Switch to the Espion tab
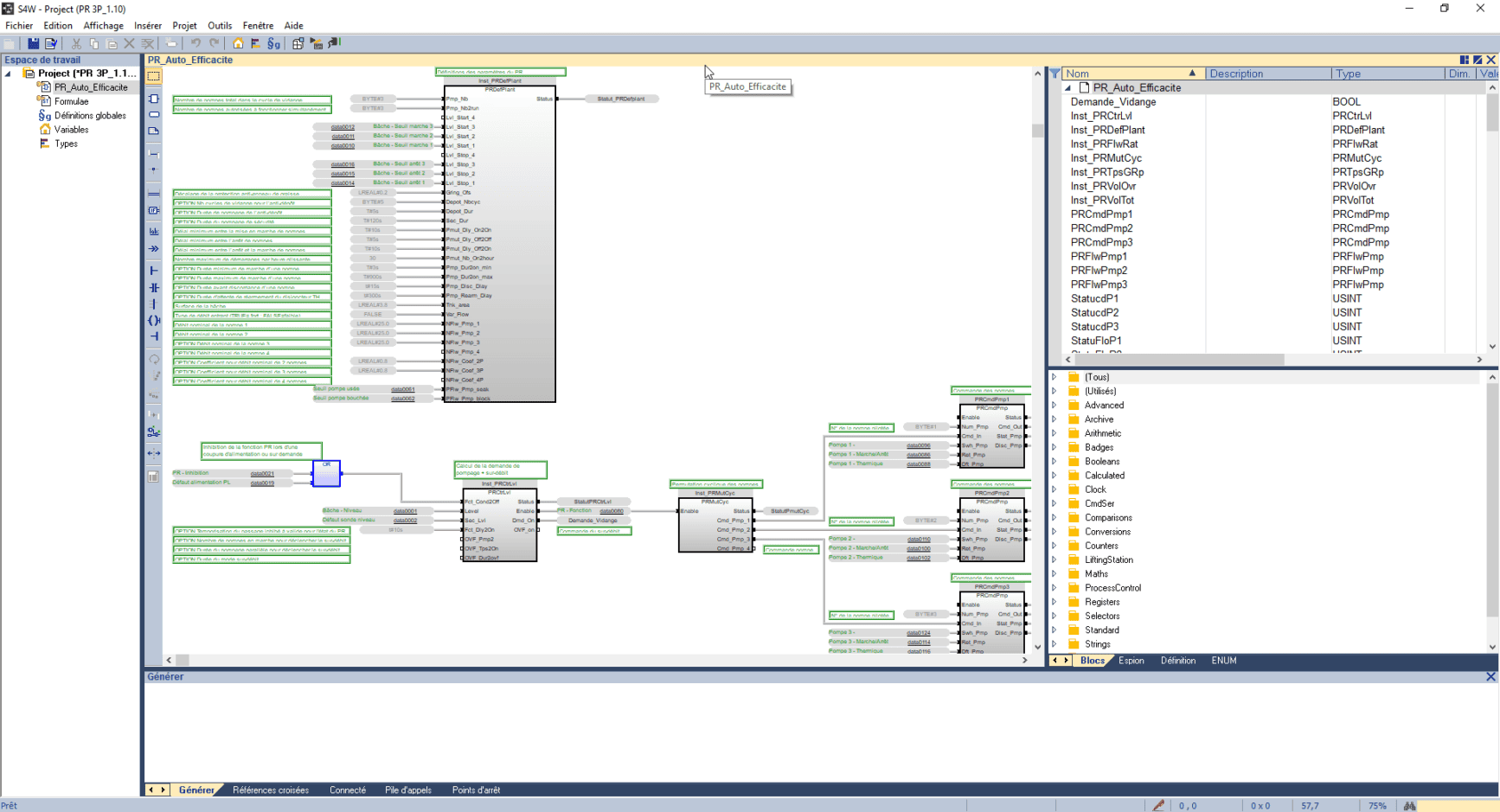Image resolution: width=1500 pixels, height=812 pixels. [x=1131, y=660]
